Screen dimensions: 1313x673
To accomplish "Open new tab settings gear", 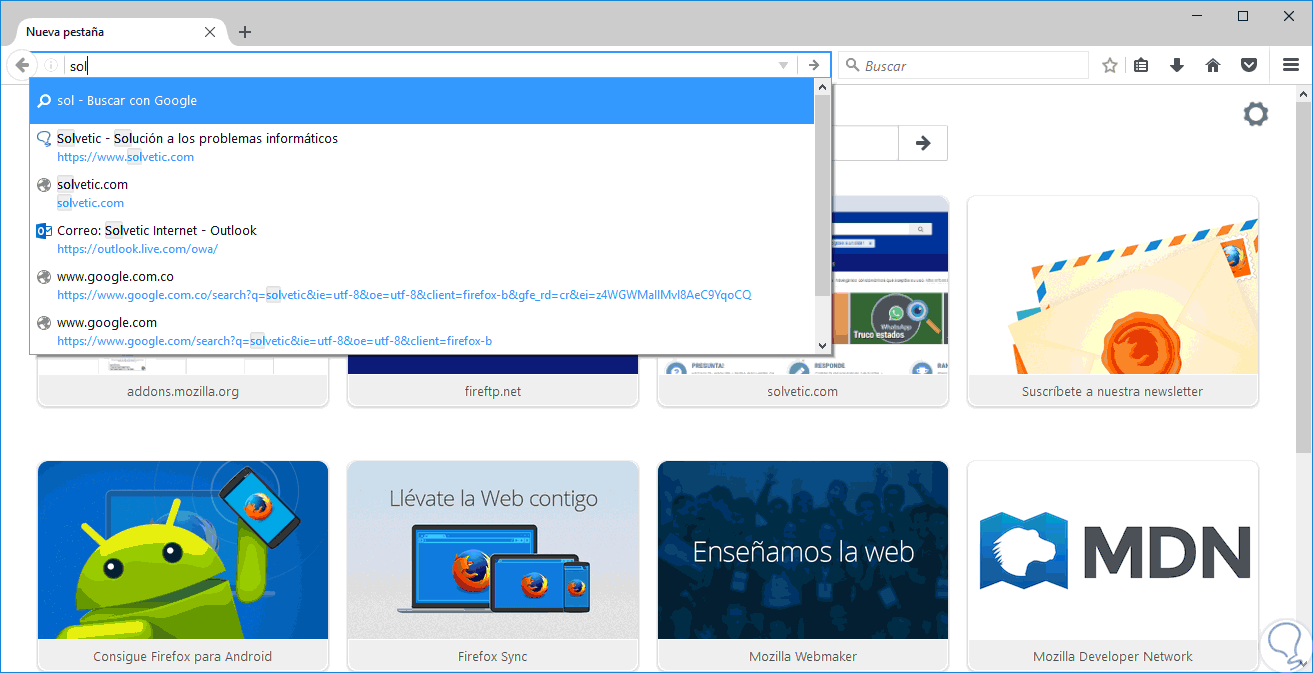I will tap(1255, 114).
